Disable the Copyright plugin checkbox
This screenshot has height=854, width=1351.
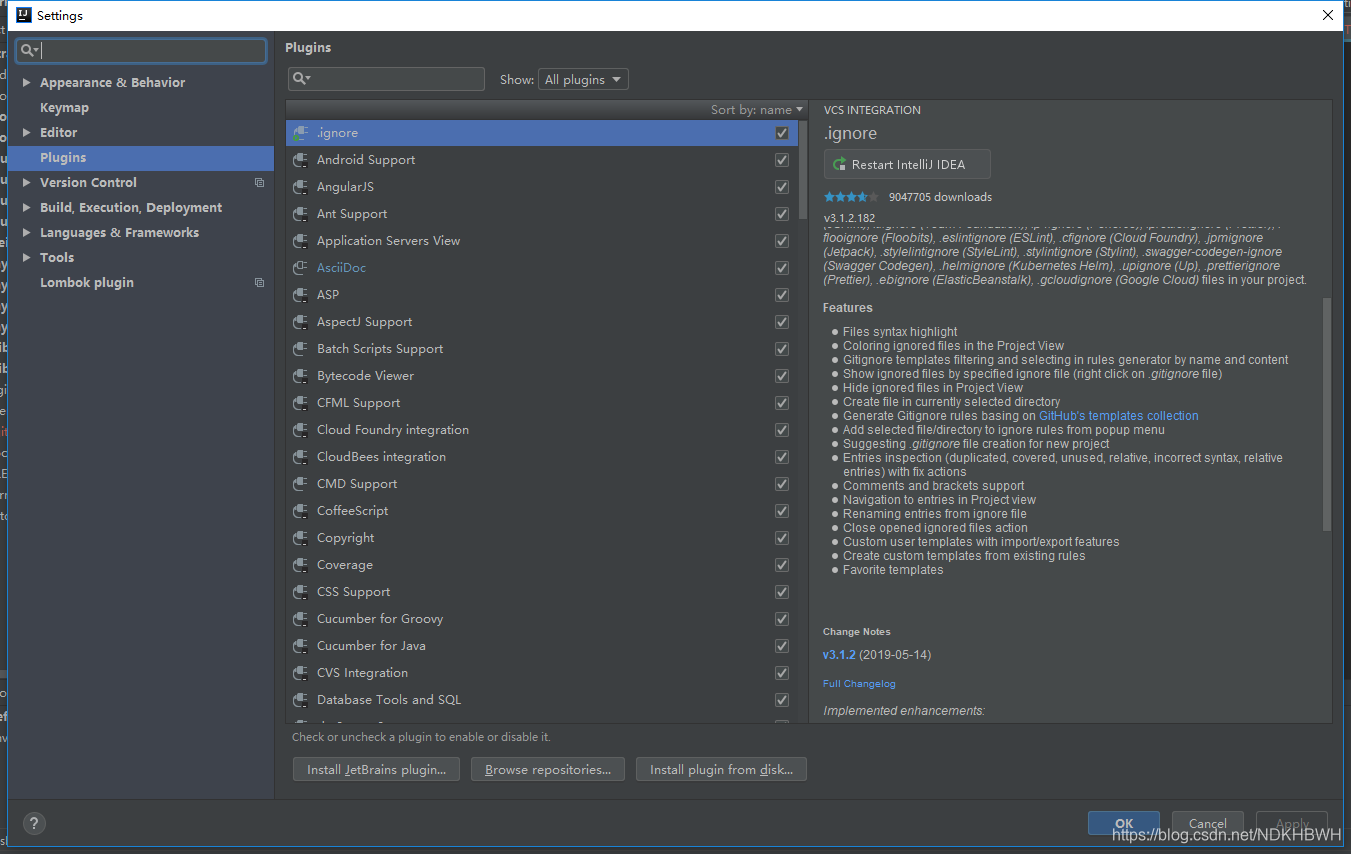(782, 538)
